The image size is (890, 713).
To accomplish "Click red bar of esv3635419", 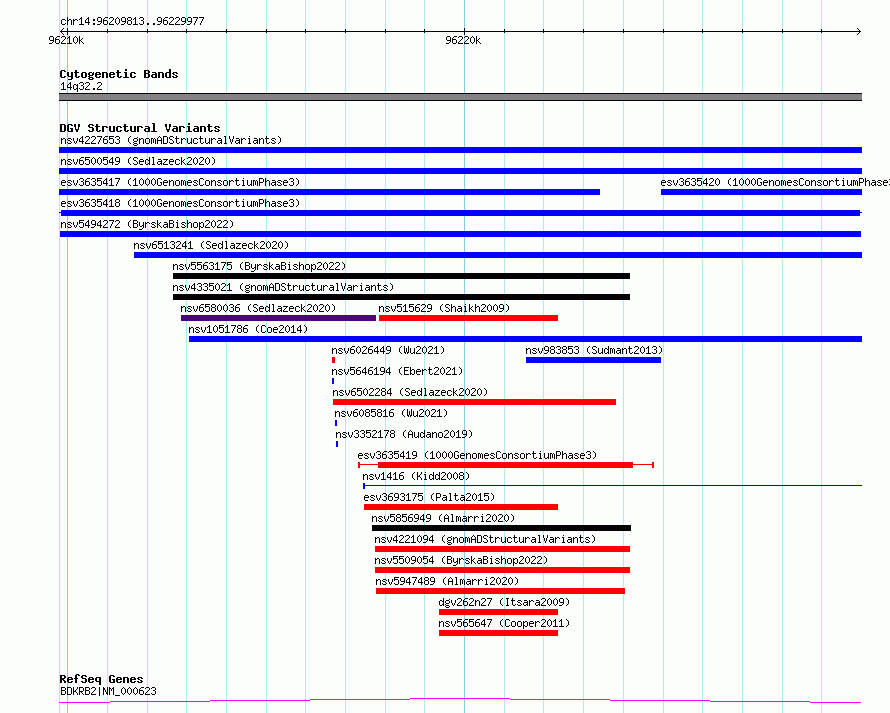I will 505,465.
